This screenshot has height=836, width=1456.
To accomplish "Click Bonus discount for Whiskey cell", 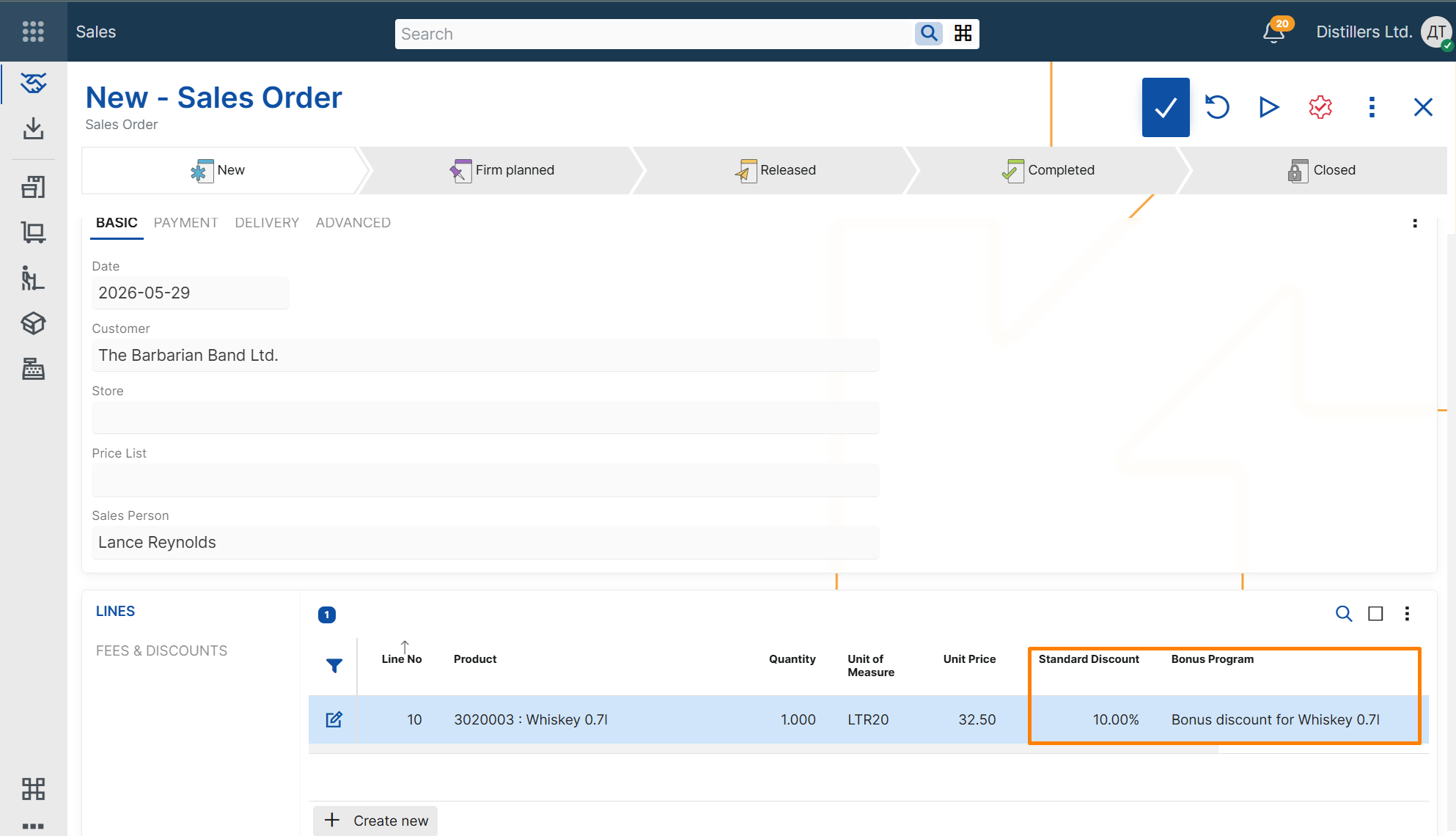I will tap(1275, 720).
